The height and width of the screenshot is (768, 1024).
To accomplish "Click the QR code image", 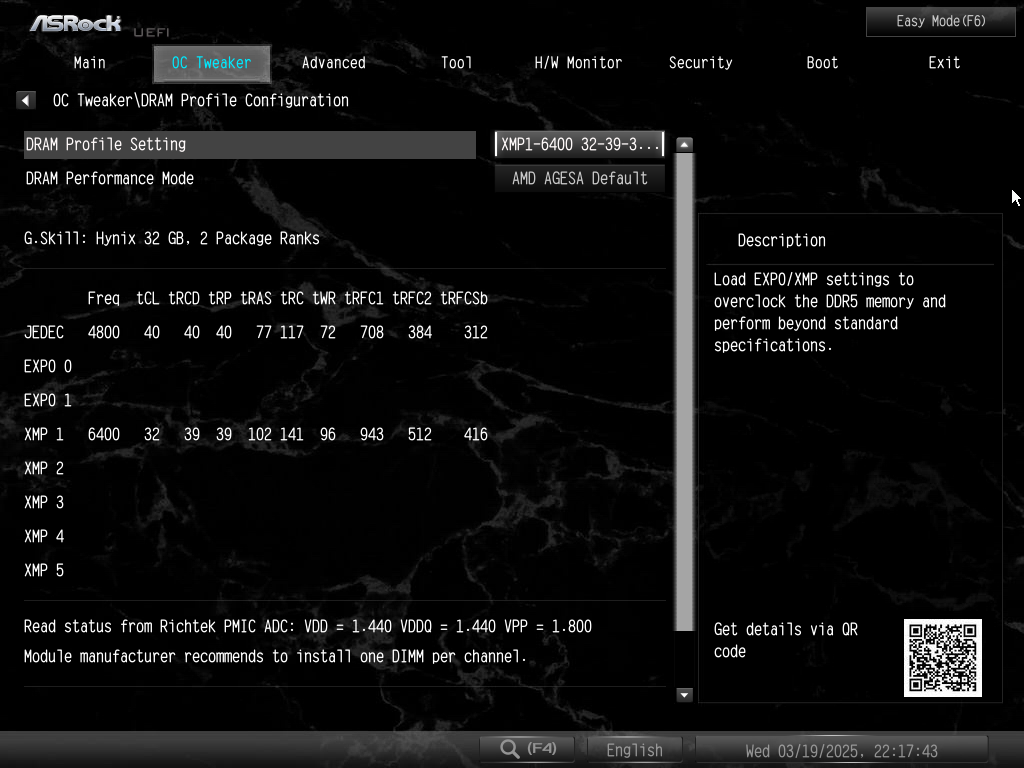I will (942, 658).
